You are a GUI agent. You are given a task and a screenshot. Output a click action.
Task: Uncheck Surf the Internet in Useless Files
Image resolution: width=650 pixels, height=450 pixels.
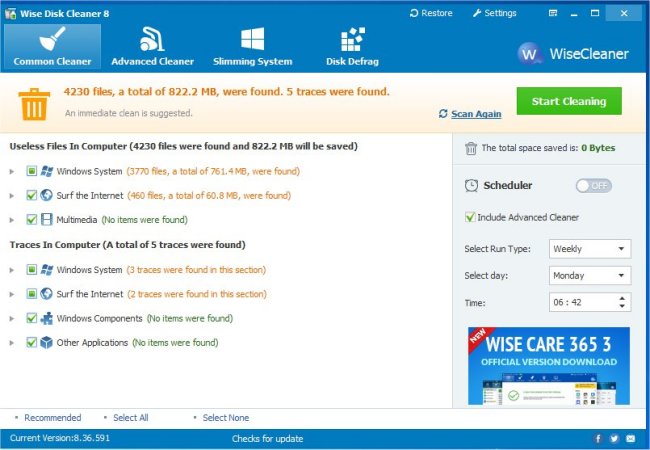(x=32, y=195)
